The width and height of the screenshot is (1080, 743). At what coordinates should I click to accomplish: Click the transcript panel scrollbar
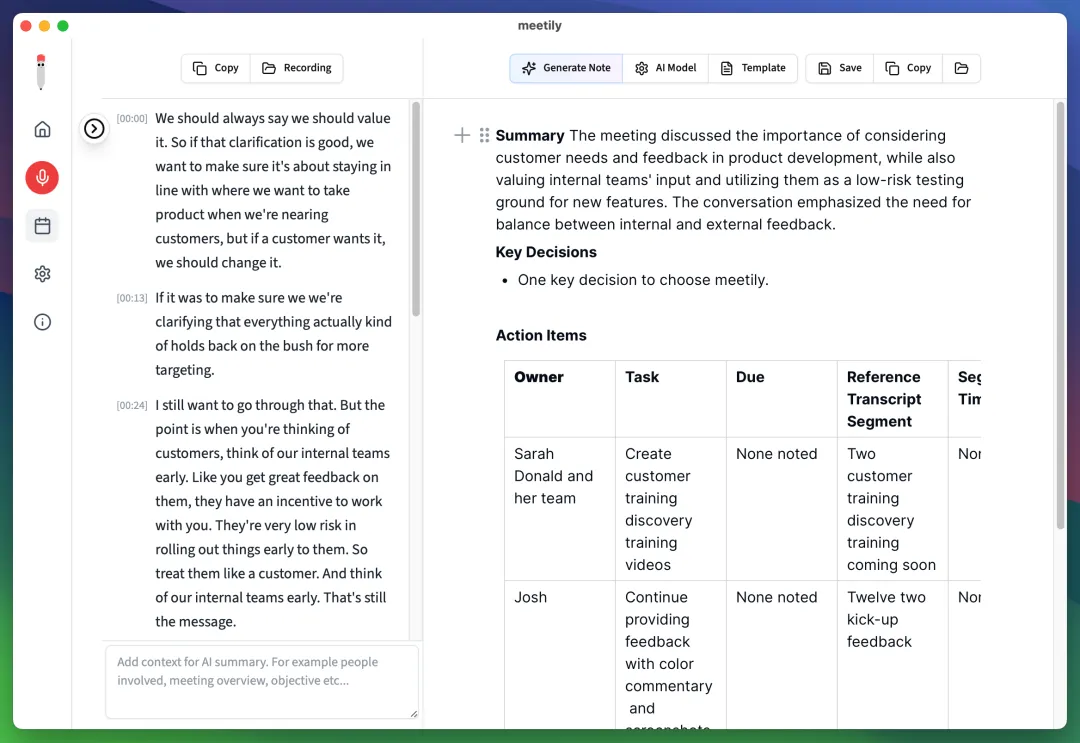[x=415, y=209]
